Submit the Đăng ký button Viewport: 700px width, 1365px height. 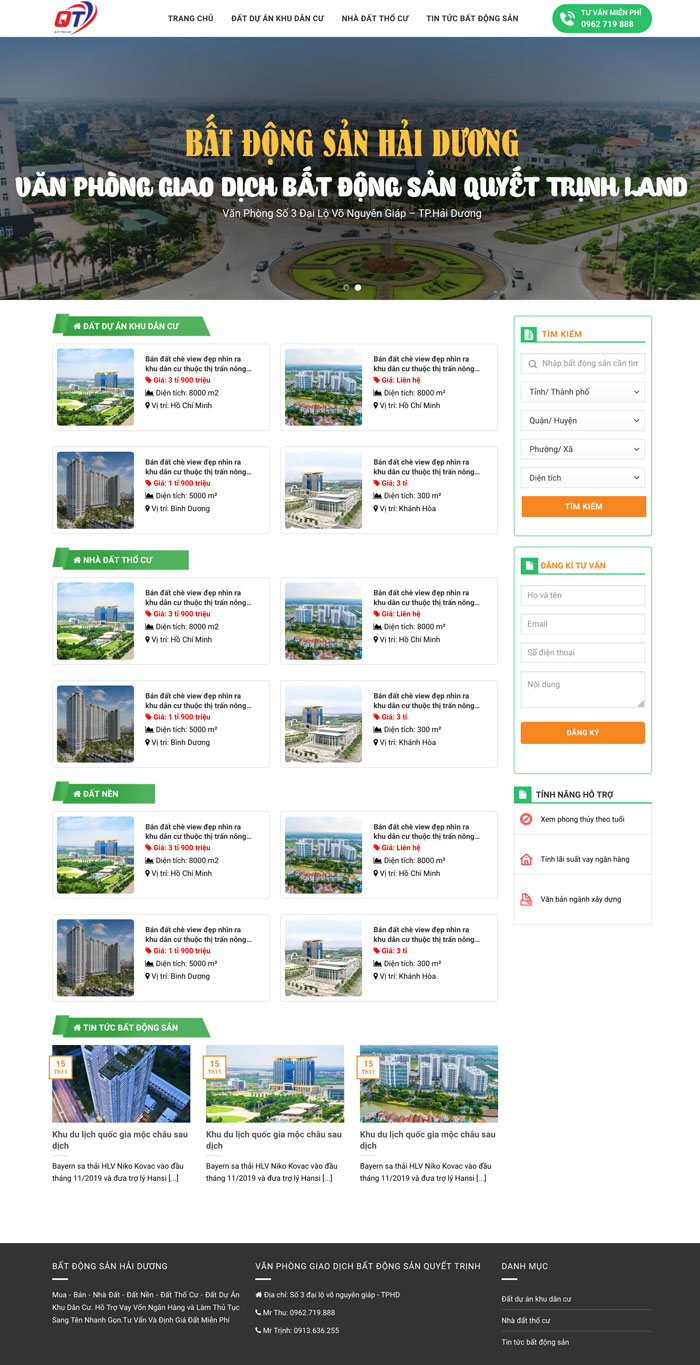click(x=583, y=733)
